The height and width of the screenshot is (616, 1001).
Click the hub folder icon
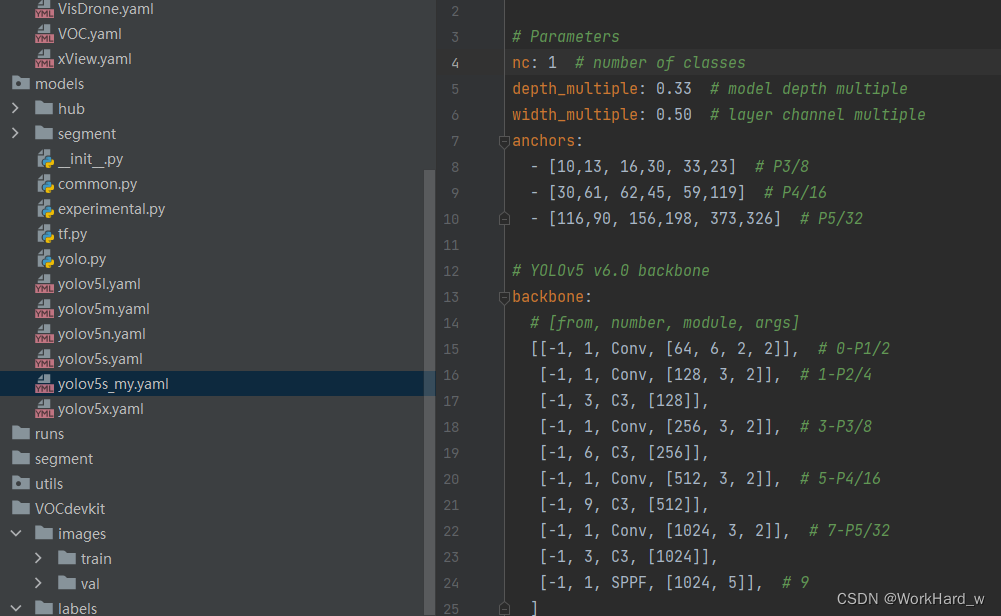(x=44, y=109)
